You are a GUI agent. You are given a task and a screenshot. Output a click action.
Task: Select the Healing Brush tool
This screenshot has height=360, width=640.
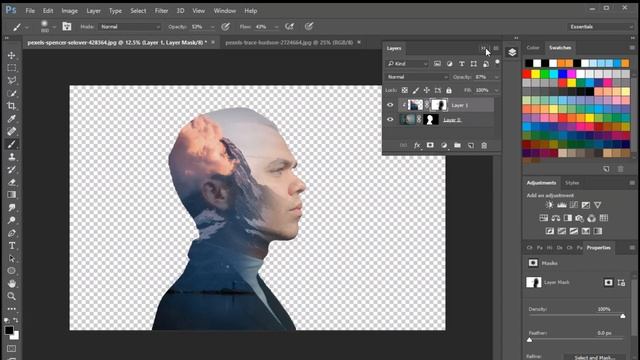(x=11, y=131)
